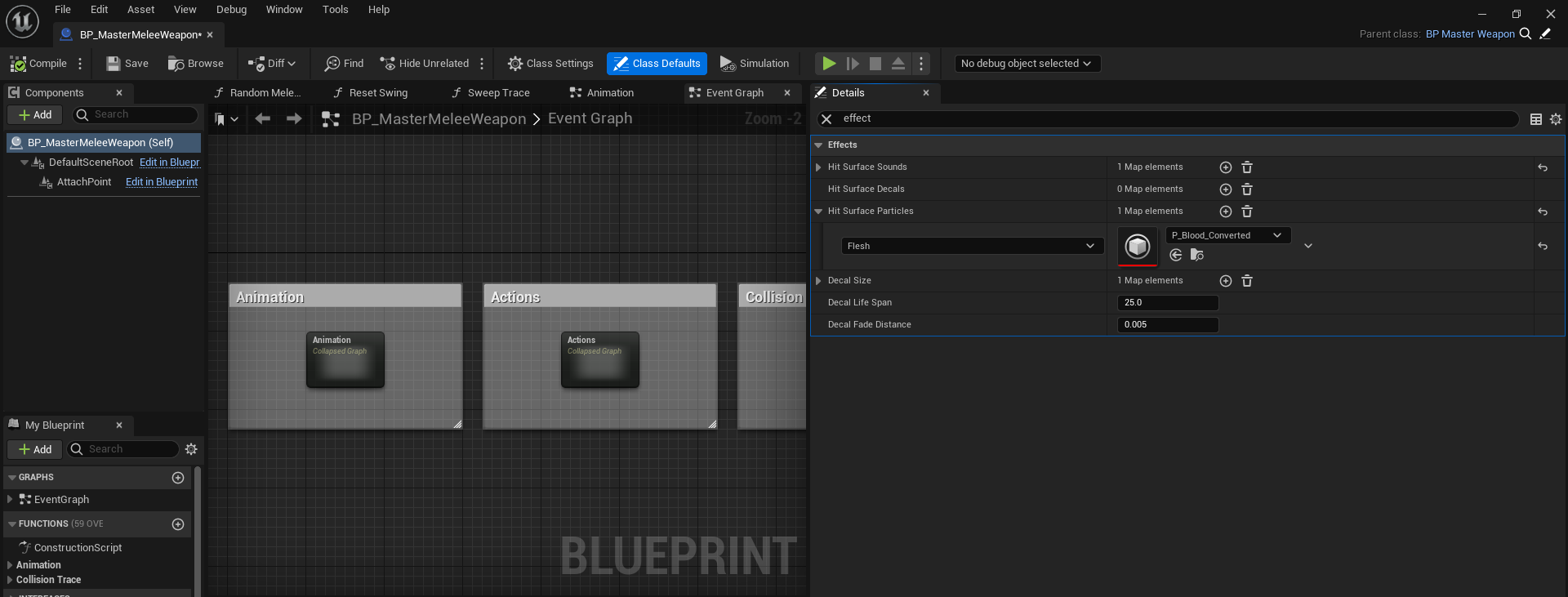This screenshot has height=597, width=1568.
Task: Expand the Hit Surface Sounds row
Action: (x=818, y=167)
